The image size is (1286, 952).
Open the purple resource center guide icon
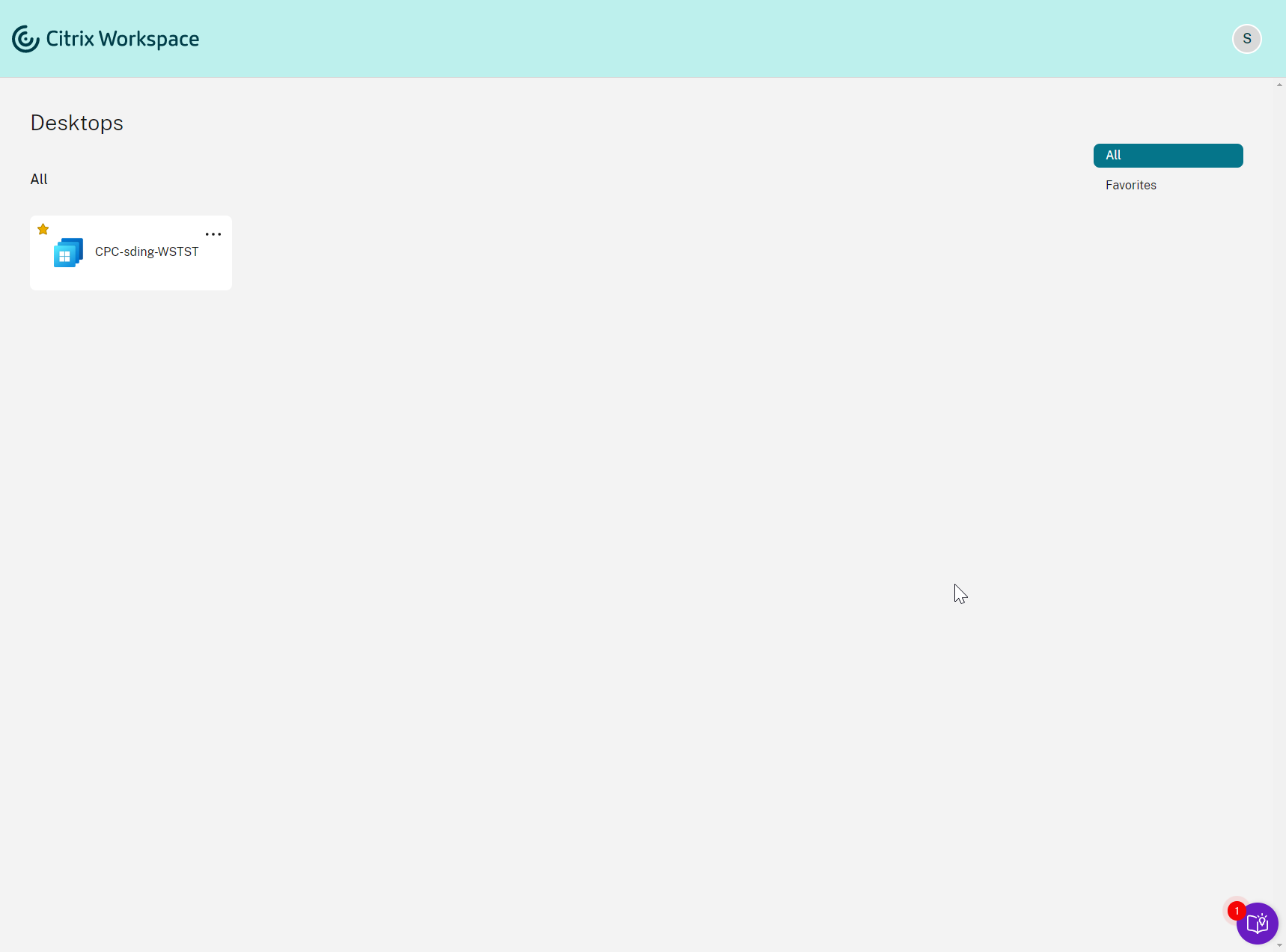coord(1258,924)
